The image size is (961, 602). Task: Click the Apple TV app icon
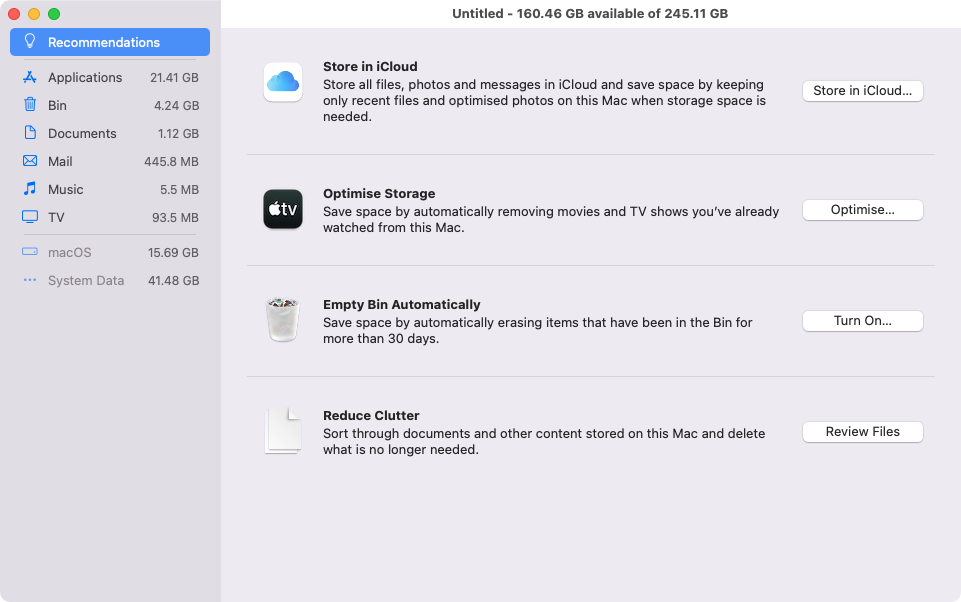pyautogui.click(x=283, y=209)
